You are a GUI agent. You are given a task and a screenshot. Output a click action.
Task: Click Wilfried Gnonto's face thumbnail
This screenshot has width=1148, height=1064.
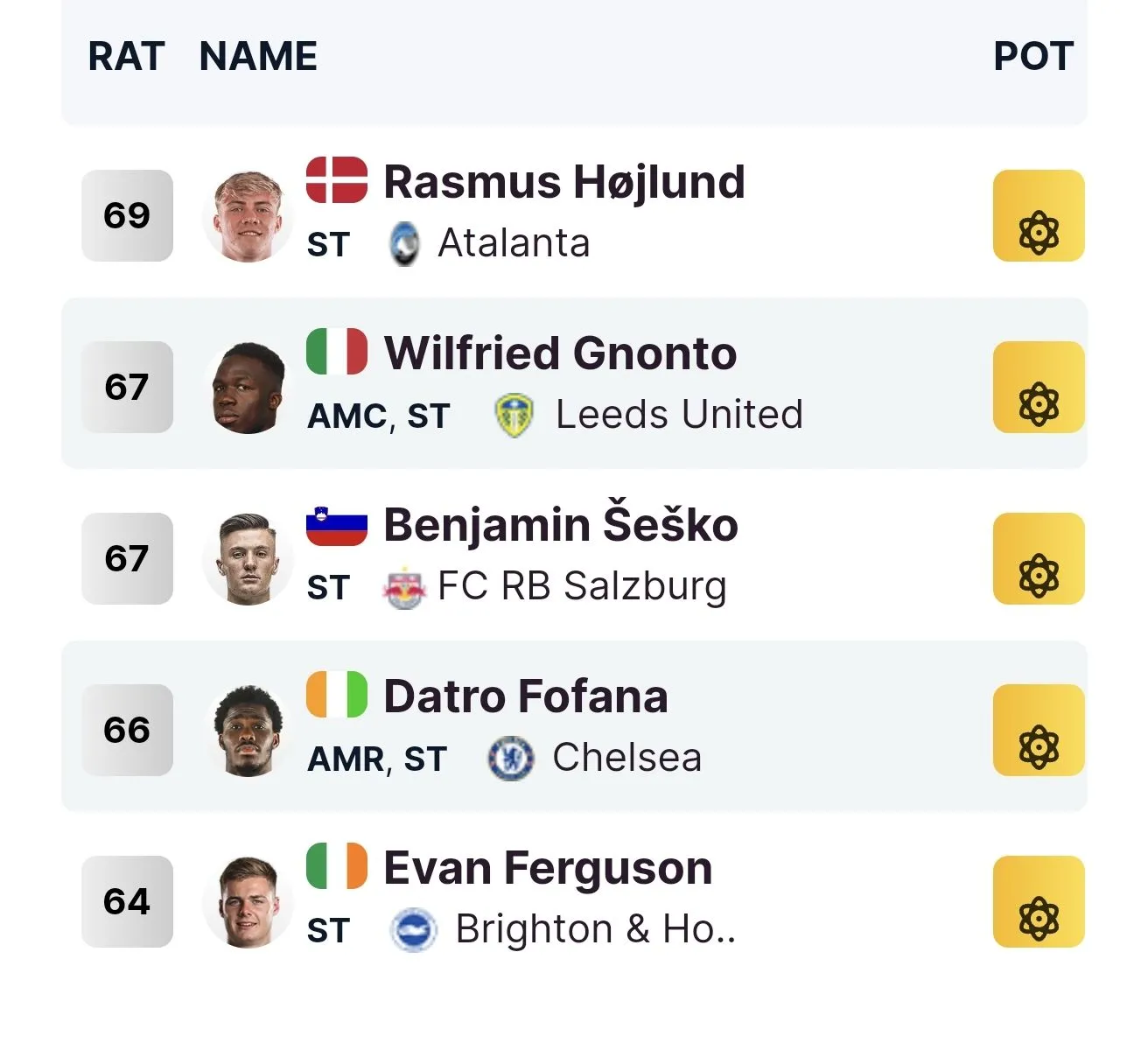(248, 388)
